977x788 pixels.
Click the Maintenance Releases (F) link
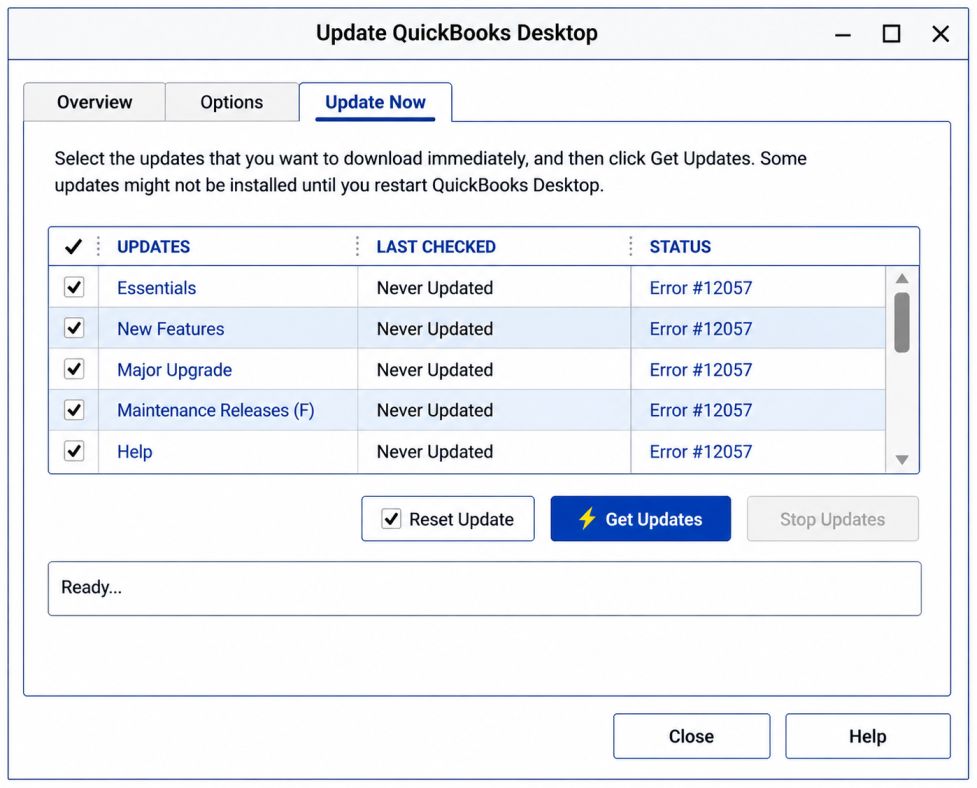(x=216, y=411)
